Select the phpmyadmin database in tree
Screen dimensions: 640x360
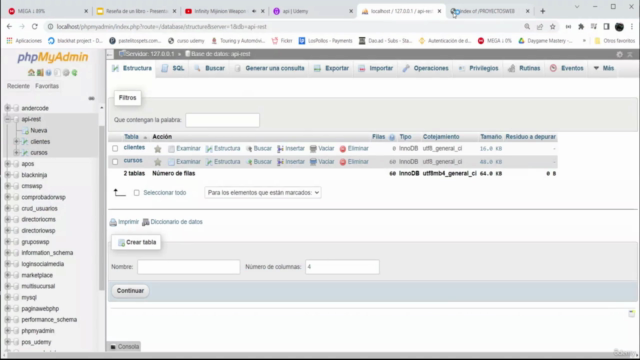tap(38, 331)
